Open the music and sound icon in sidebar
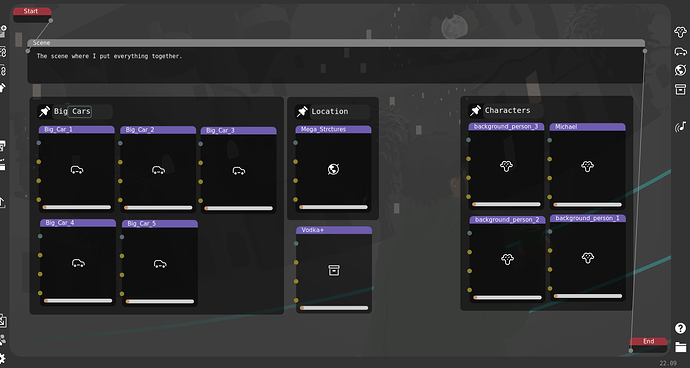690x368 pixels. (x=680, y=127)
